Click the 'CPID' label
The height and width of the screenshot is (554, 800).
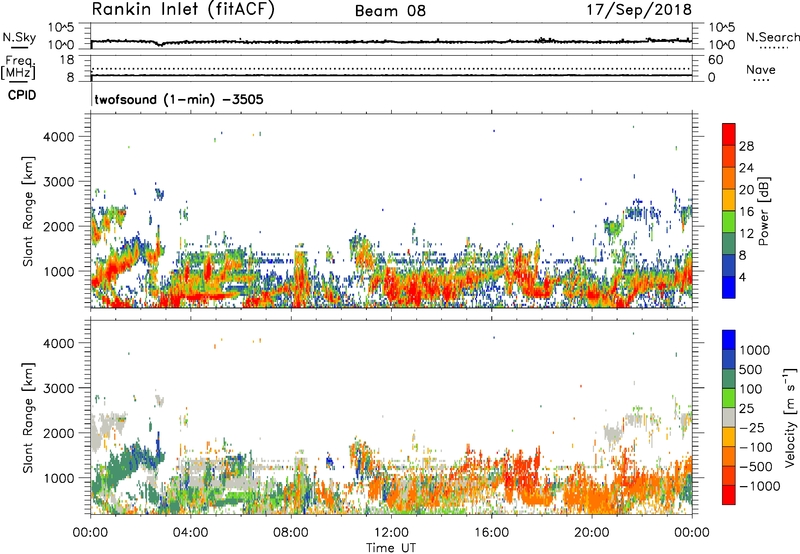[x=22, y=95]
